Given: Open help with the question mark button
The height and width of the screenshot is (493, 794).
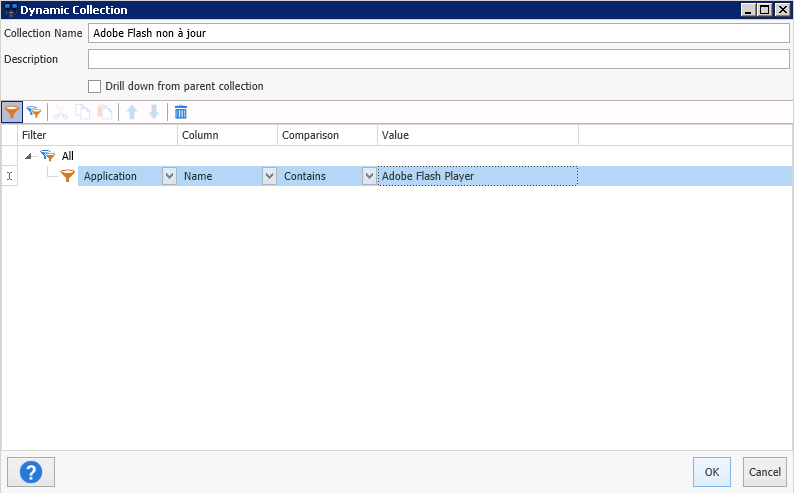Looking at the screenshot, I should [x=30, y=471].
